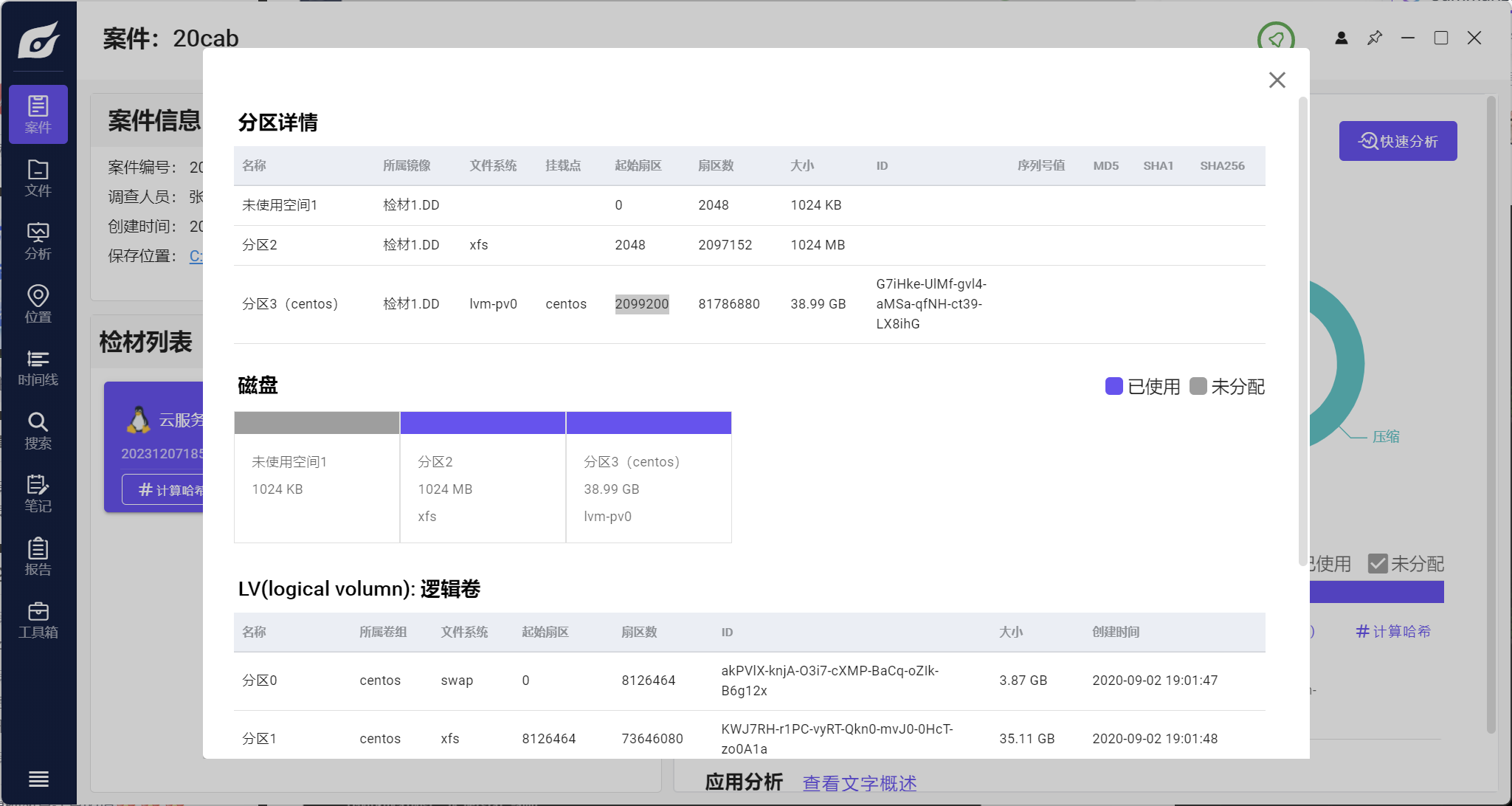
Task: Click the 压缩 chart label
Action: [x=1386, y=436]
